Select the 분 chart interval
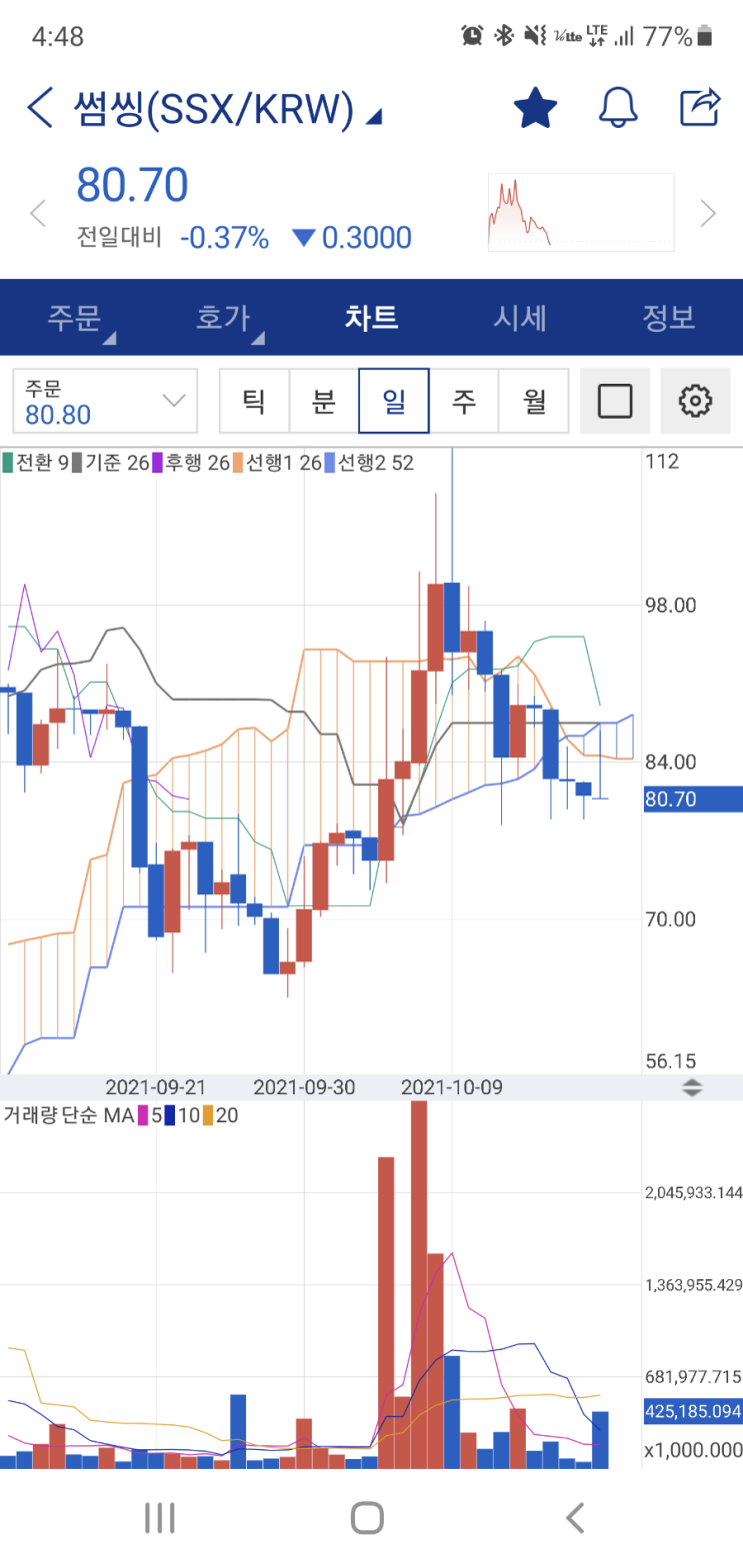 [x=324, y=401]
